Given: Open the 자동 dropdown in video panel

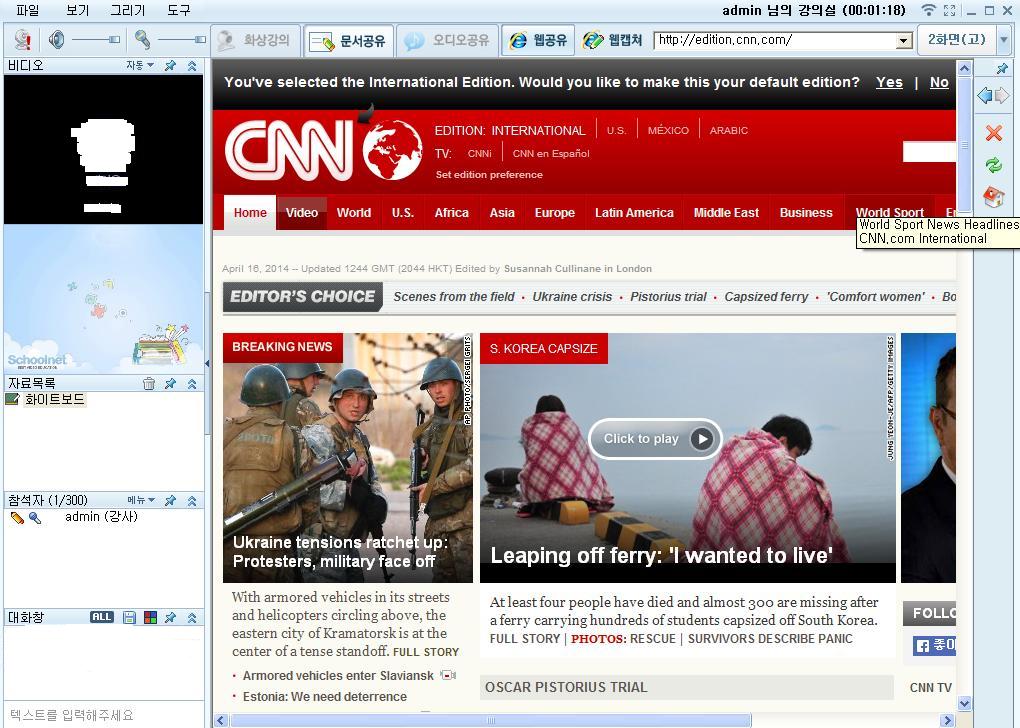Looking at the screenshot, I should tap(140, 66).
